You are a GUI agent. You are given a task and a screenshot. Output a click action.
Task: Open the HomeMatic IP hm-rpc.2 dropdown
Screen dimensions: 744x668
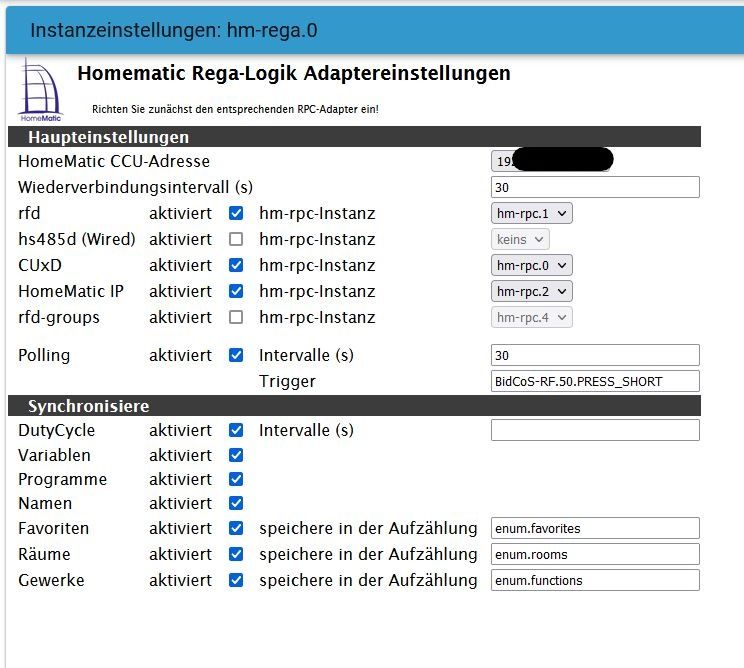point(531,291)
